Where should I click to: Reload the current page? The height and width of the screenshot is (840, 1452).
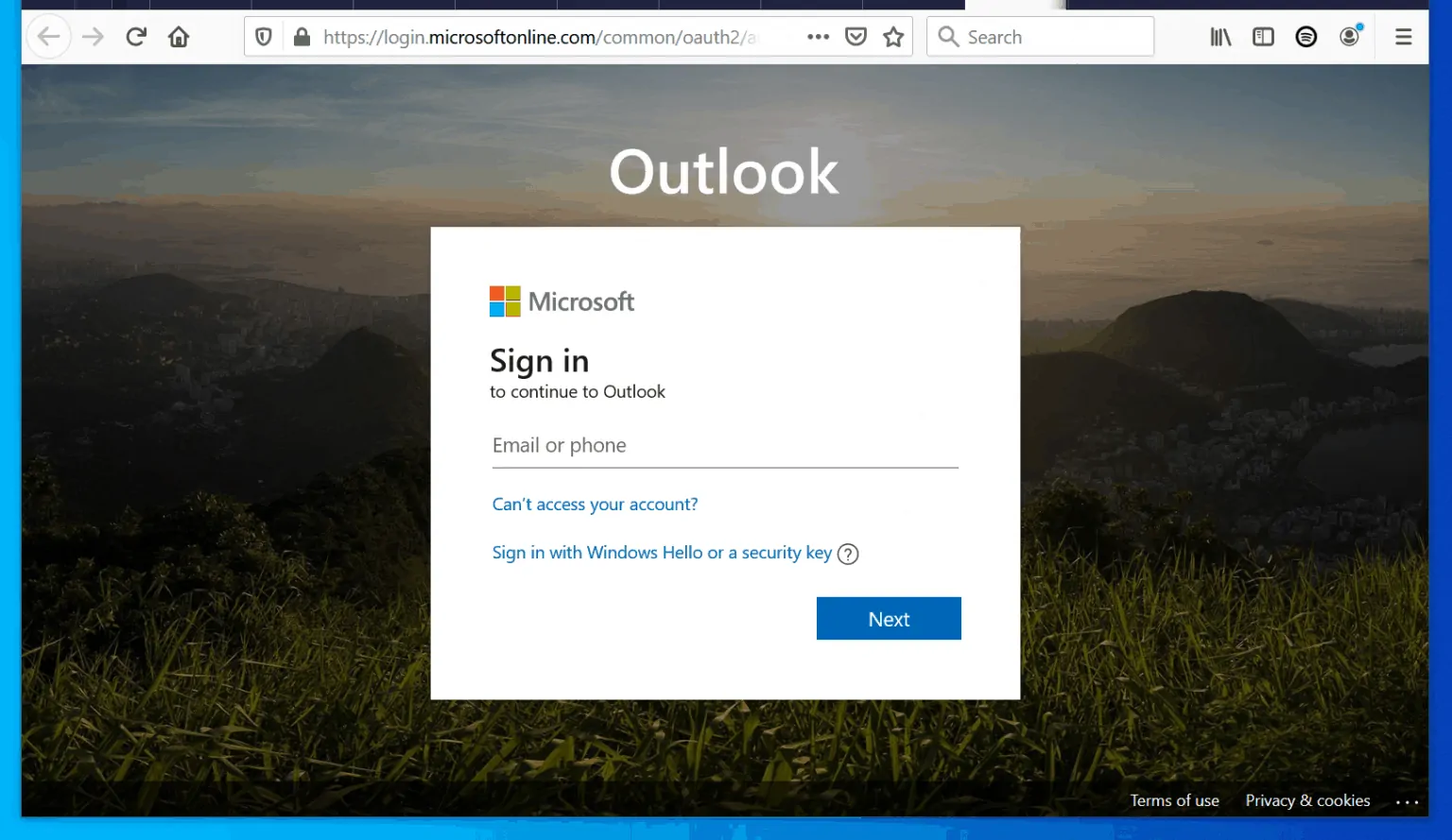click(x=135, y=36)
